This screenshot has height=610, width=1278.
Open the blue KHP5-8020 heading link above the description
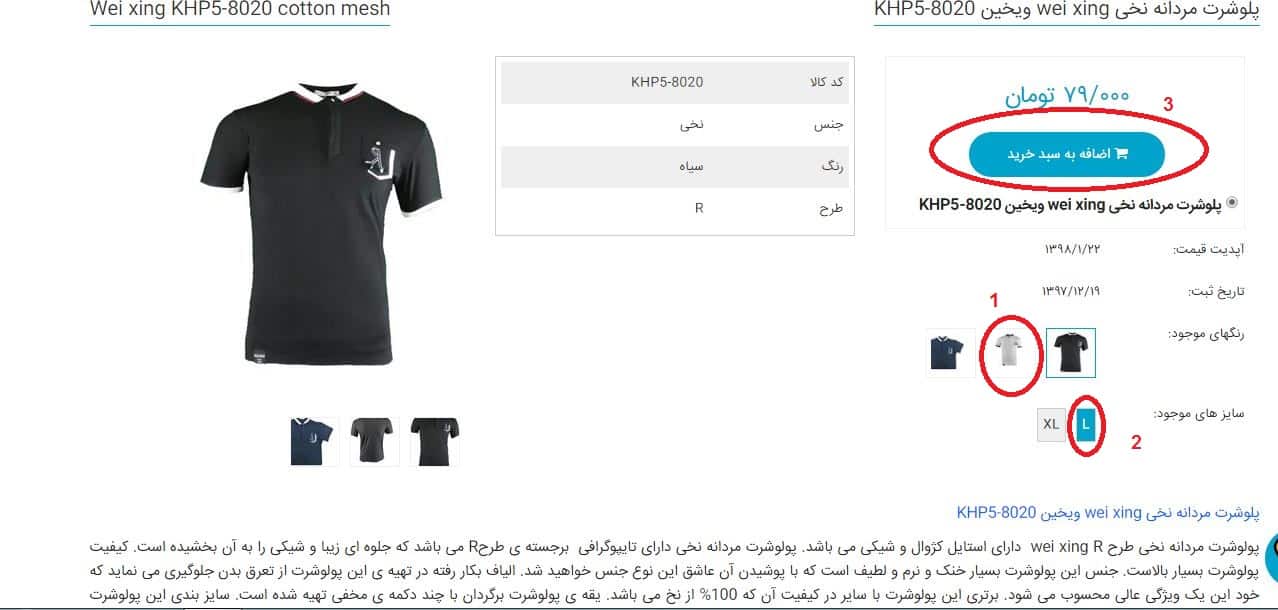1108,512
